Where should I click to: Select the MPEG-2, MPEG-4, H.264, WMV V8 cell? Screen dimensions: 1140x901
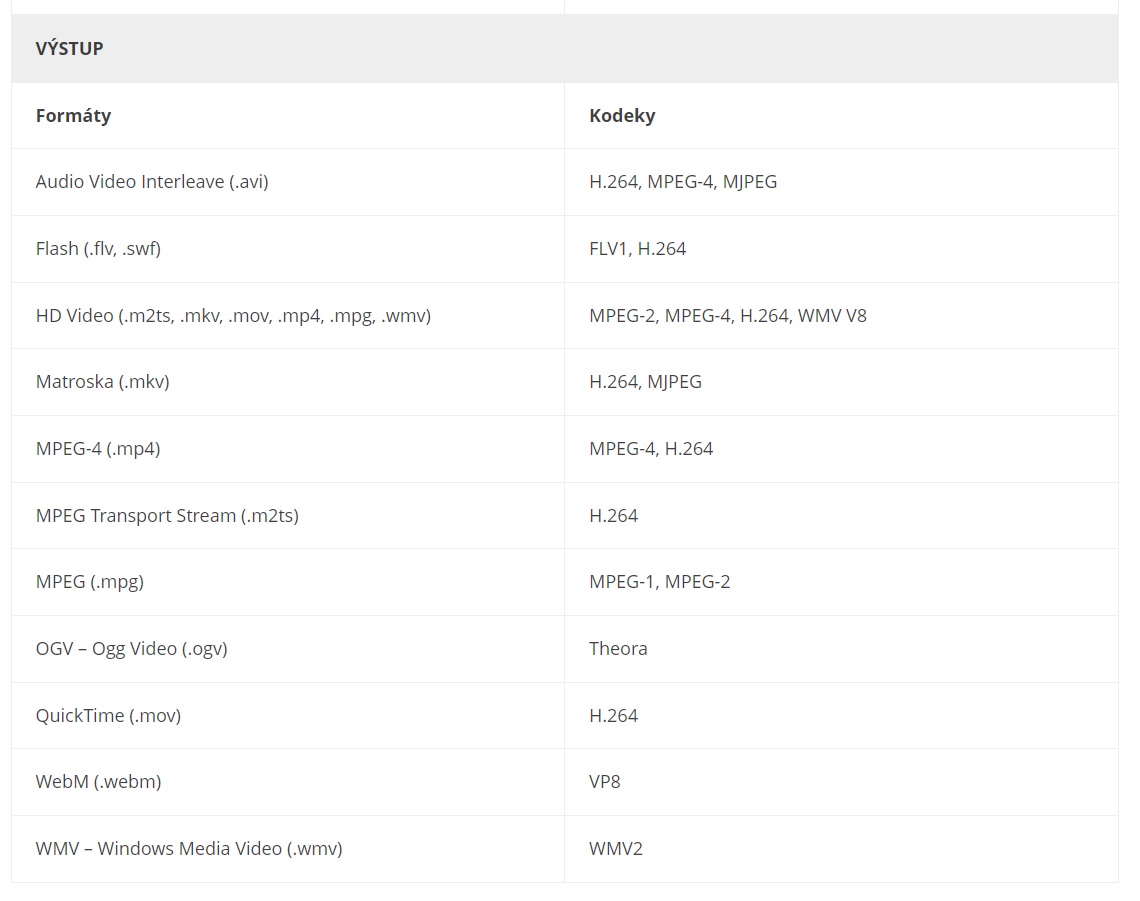coord(841,316)
